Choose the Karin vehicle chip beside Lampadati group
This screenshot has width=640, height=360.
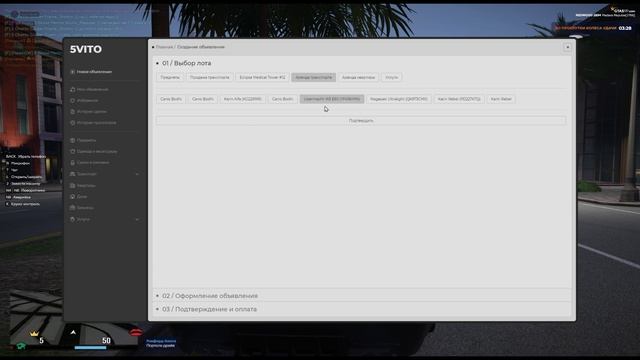tap(242, 99)
